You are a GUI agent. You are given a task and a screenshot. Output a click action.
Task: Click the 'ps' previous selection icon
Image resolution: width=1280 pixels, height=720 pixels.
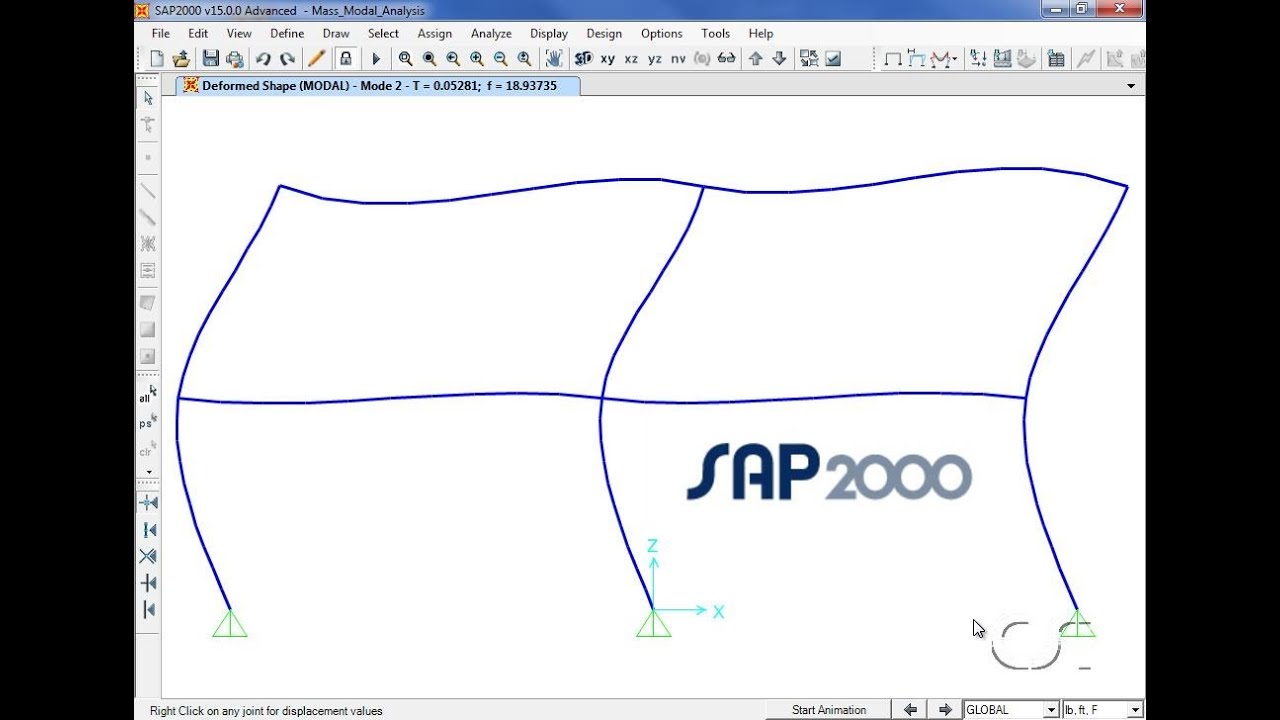(x=148, y=421)
